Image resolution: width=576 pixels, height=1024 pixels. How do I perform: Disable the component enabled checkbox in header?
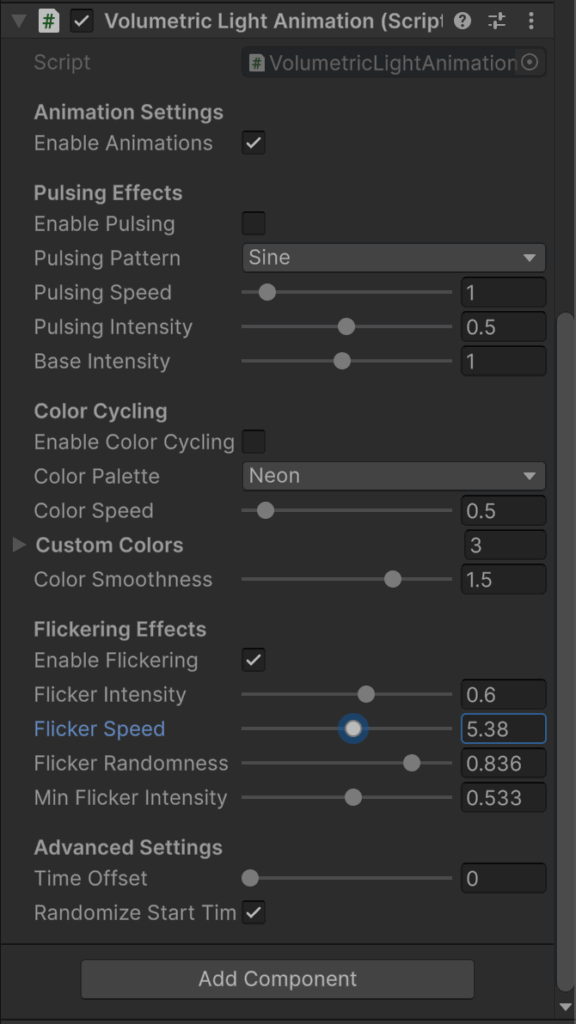click(x=82, y=21)
